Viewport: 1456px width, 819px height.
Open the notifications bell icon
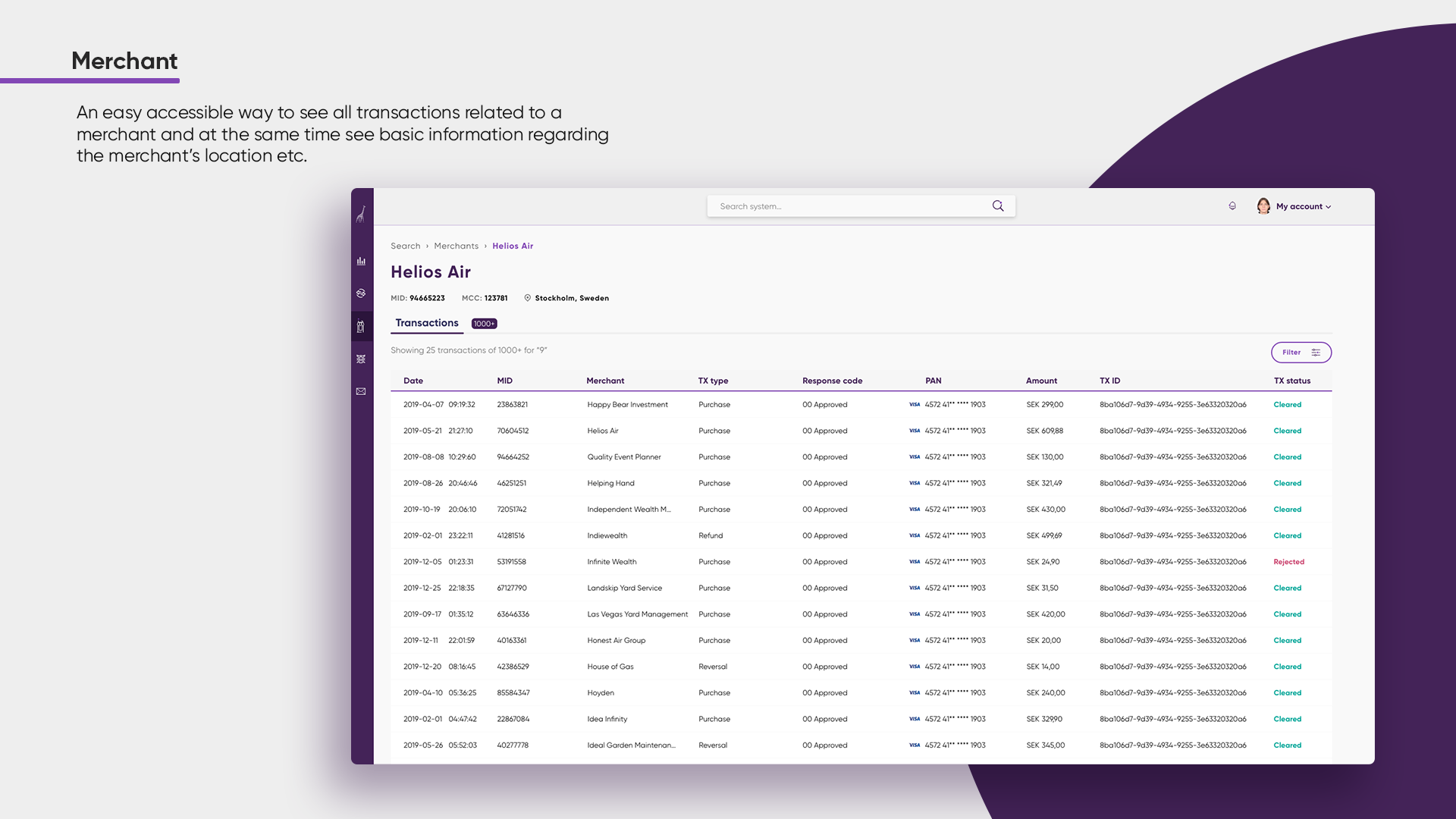click(x=1232, y=206)
